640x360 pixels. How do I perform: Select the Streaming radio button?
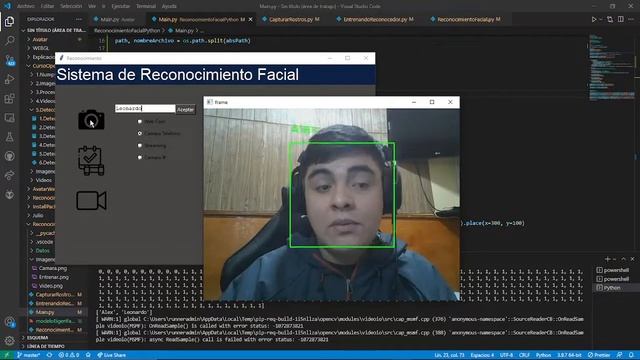click(x=140, y=145)
